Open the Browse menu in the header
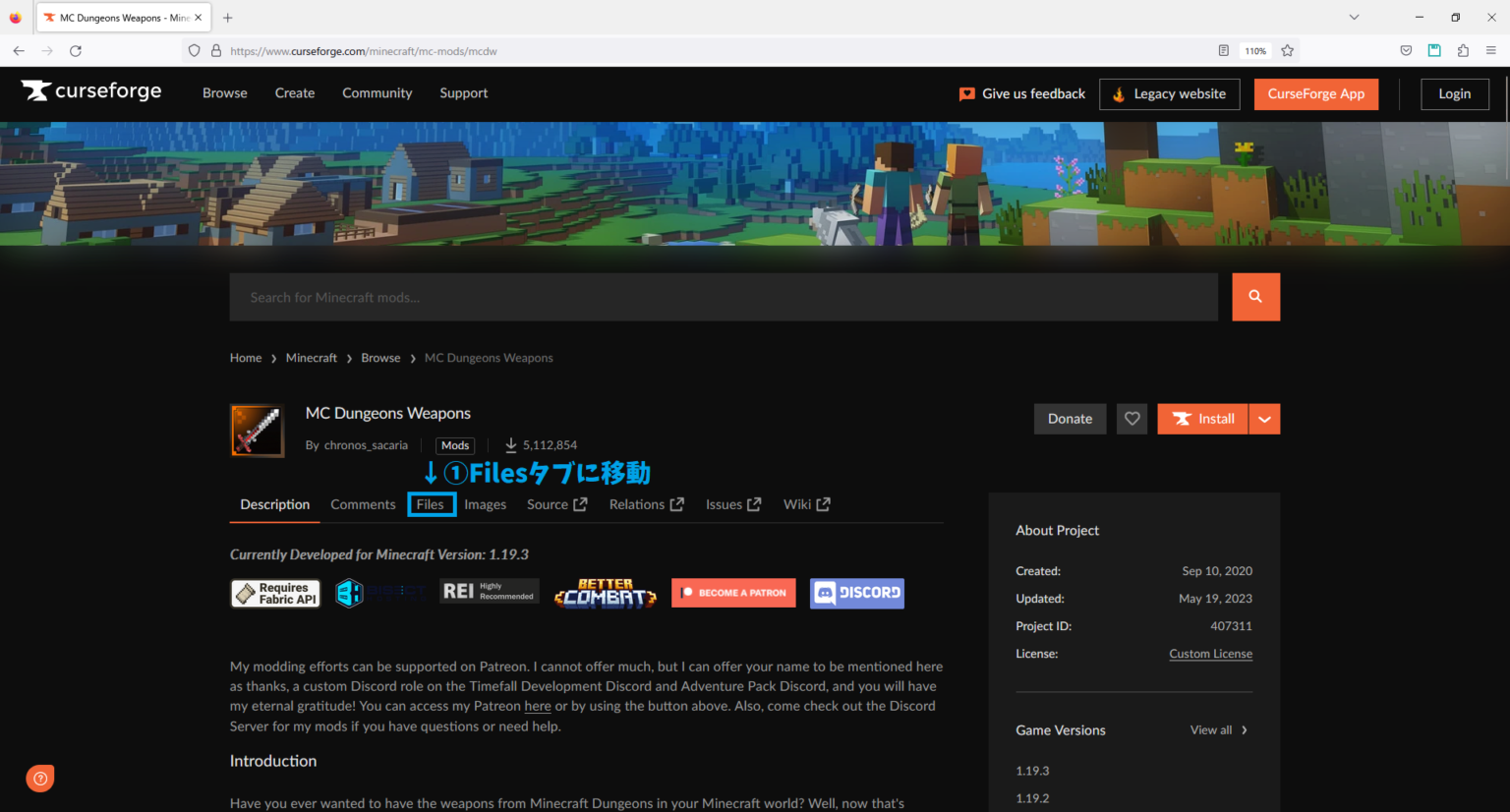Image resolution: width=1510 pixels, height=812 pixels. pos(225,93)
